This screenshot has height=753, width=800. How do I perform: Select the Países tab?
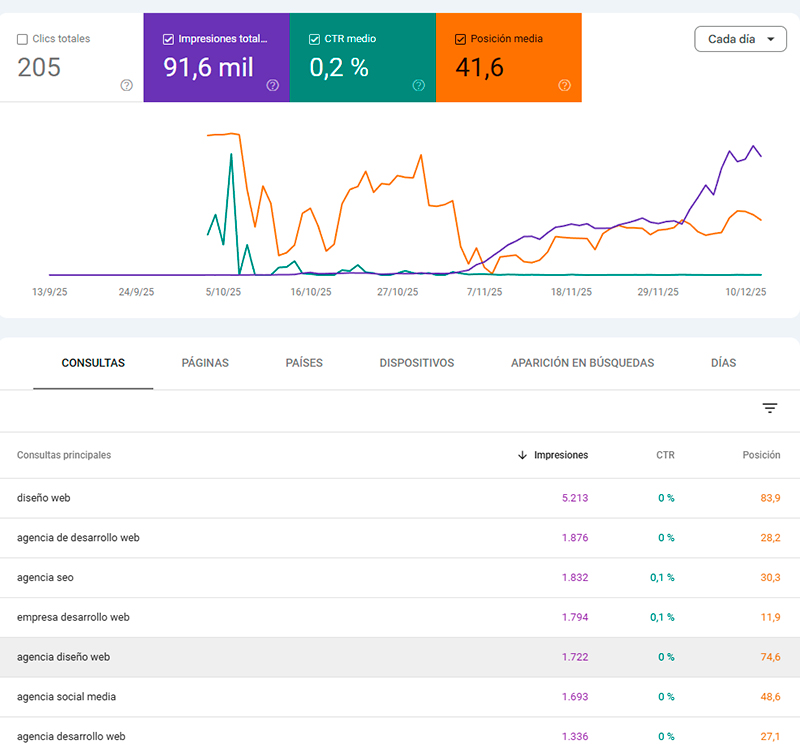pos(304,363)
